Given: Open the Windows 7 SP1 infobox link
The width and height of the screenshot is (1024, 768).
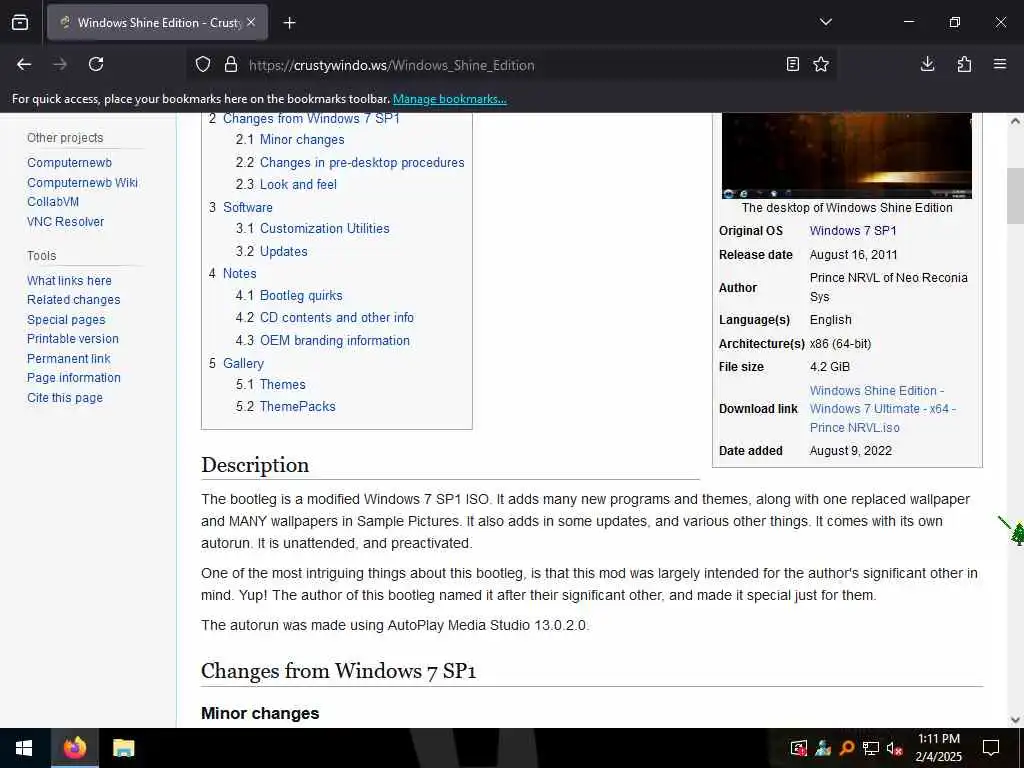Looking at the screenshot, I should (853, 231).
